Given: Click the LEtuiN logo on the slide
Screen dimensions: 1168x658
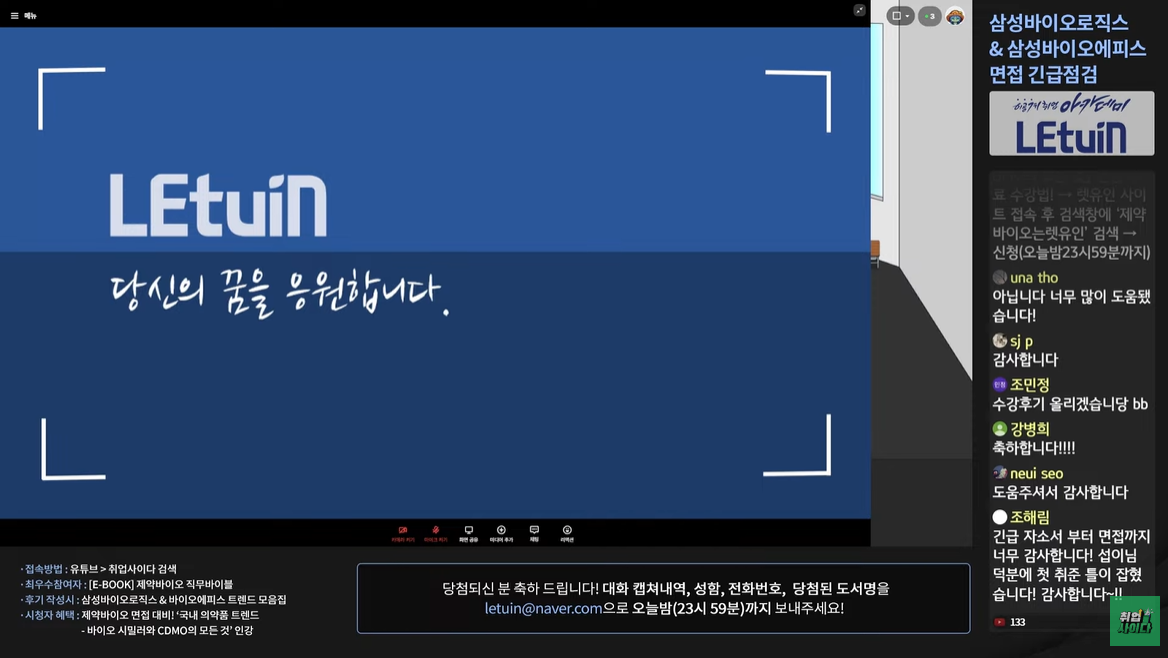Looking at the screenshot, I should point(218,206).
